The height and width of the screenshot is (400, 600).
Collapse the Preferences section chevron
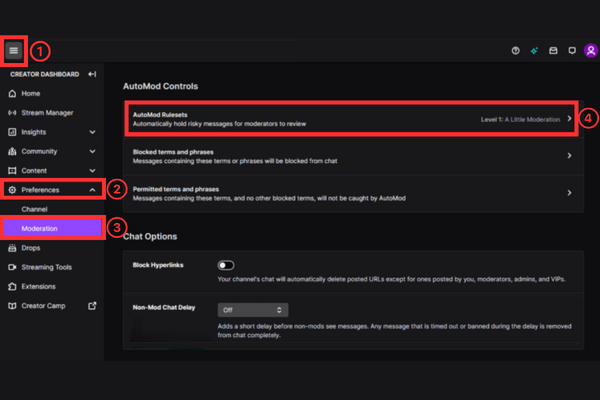[92, 190]
